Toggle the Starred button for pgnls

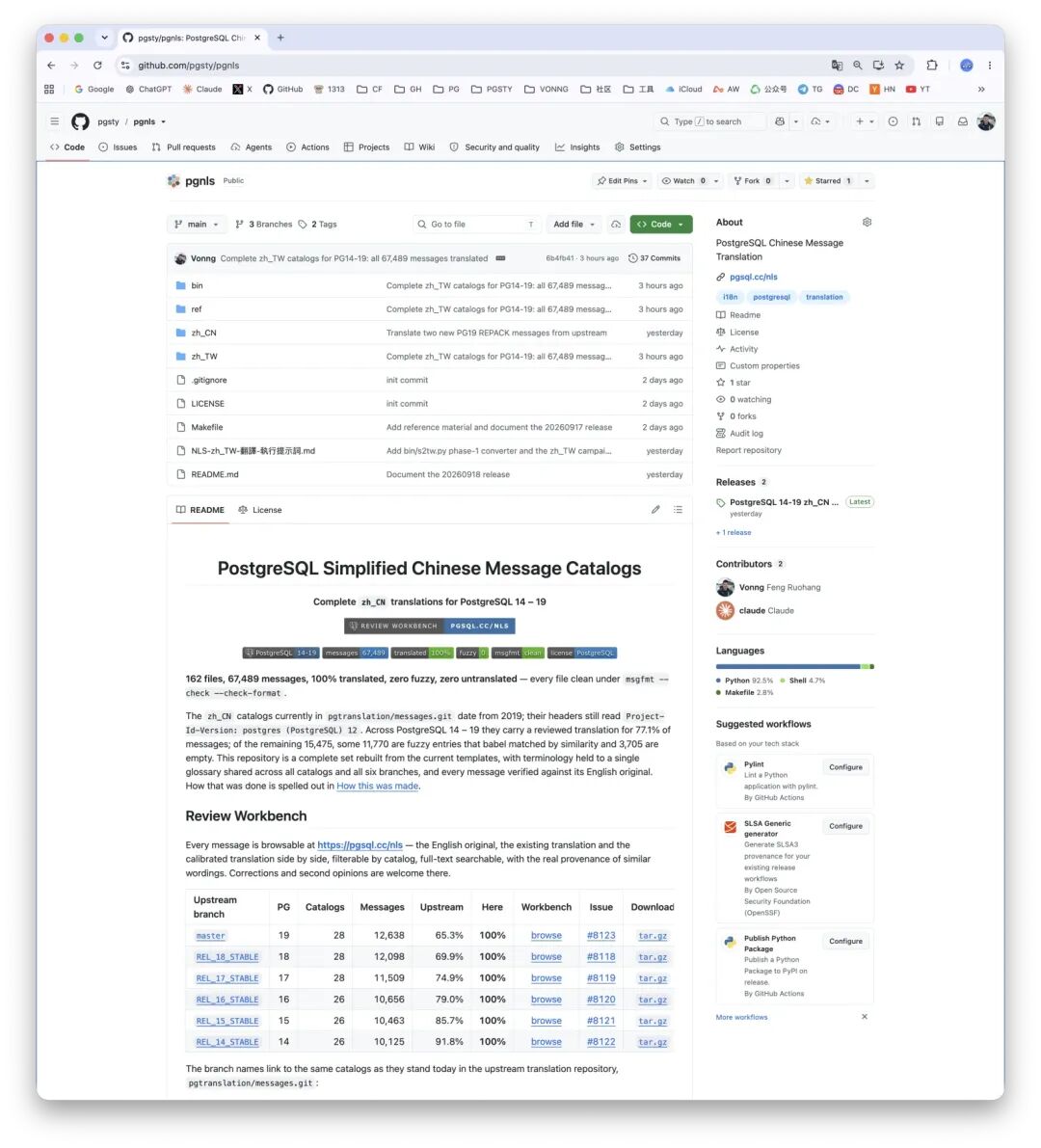828,181
